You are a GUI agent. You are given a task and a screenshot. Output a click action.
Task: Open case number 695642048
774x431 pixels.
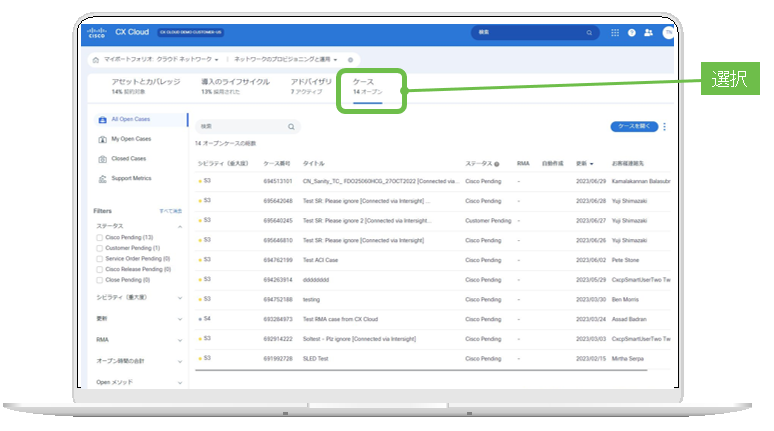pyautogui.click(x=277, y=201)
